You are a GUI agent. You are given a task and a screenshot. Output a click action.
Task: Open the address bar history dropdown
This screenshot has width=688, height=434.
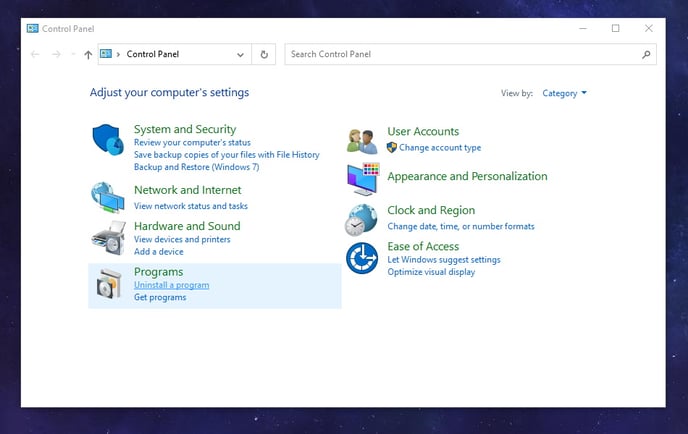pyautogui.click(x=240, y=55)
